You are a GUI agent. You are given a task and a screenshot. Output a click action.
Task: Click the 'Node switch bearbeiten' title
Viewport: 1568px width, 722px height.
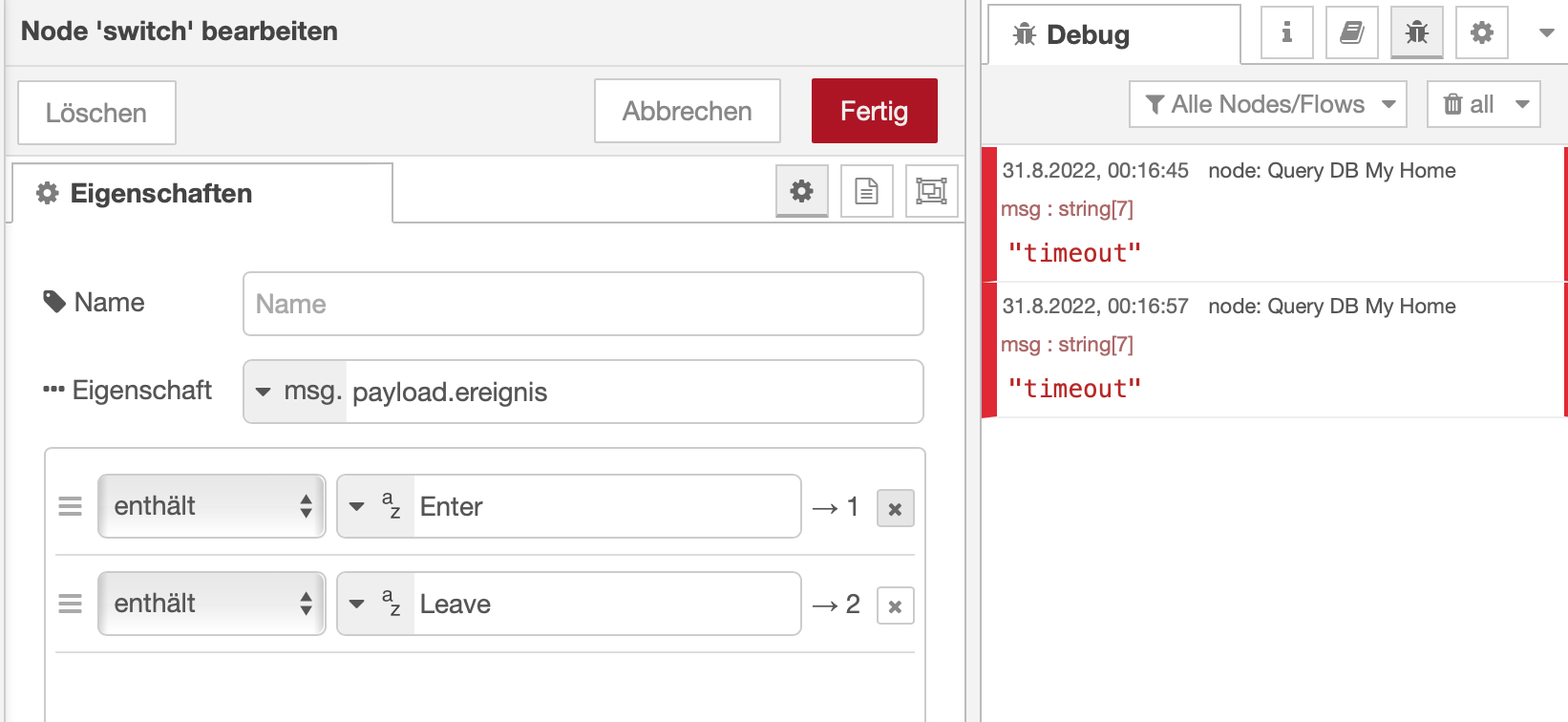click(x=180, y=31)
